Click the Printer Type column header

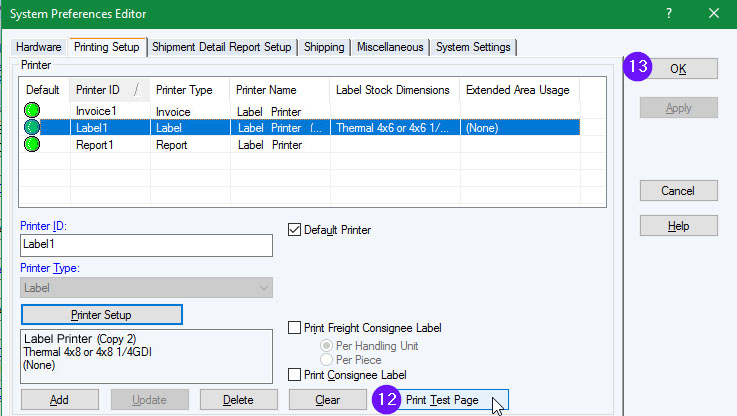[x=190, y=90]
